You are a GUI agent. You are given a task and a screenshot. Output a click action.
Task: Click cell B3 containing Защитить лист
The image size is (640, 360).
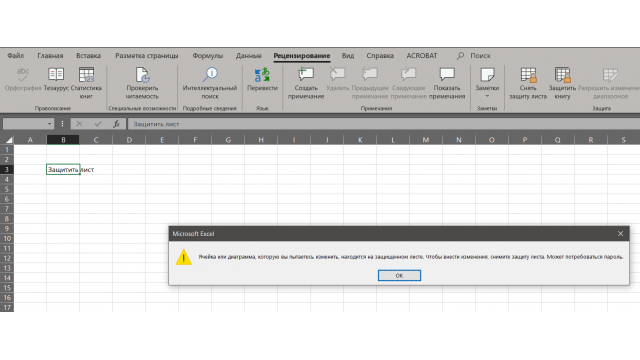point(63,169)
